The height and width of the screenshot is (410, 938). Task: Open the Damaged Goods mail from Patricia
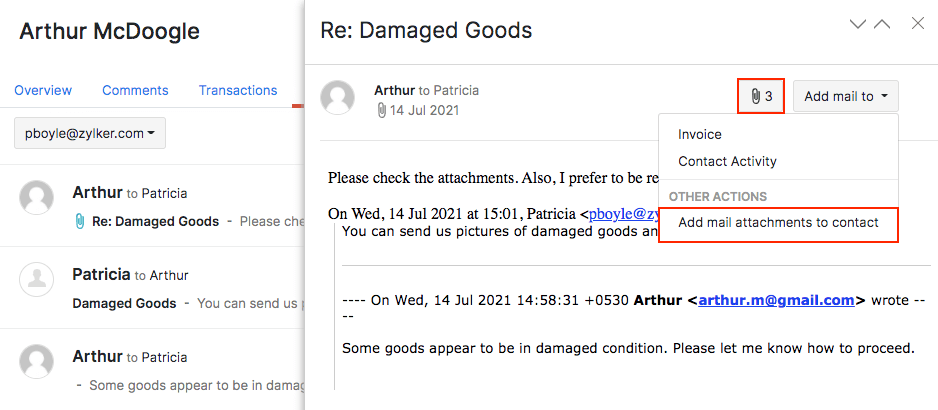(125, 303)
